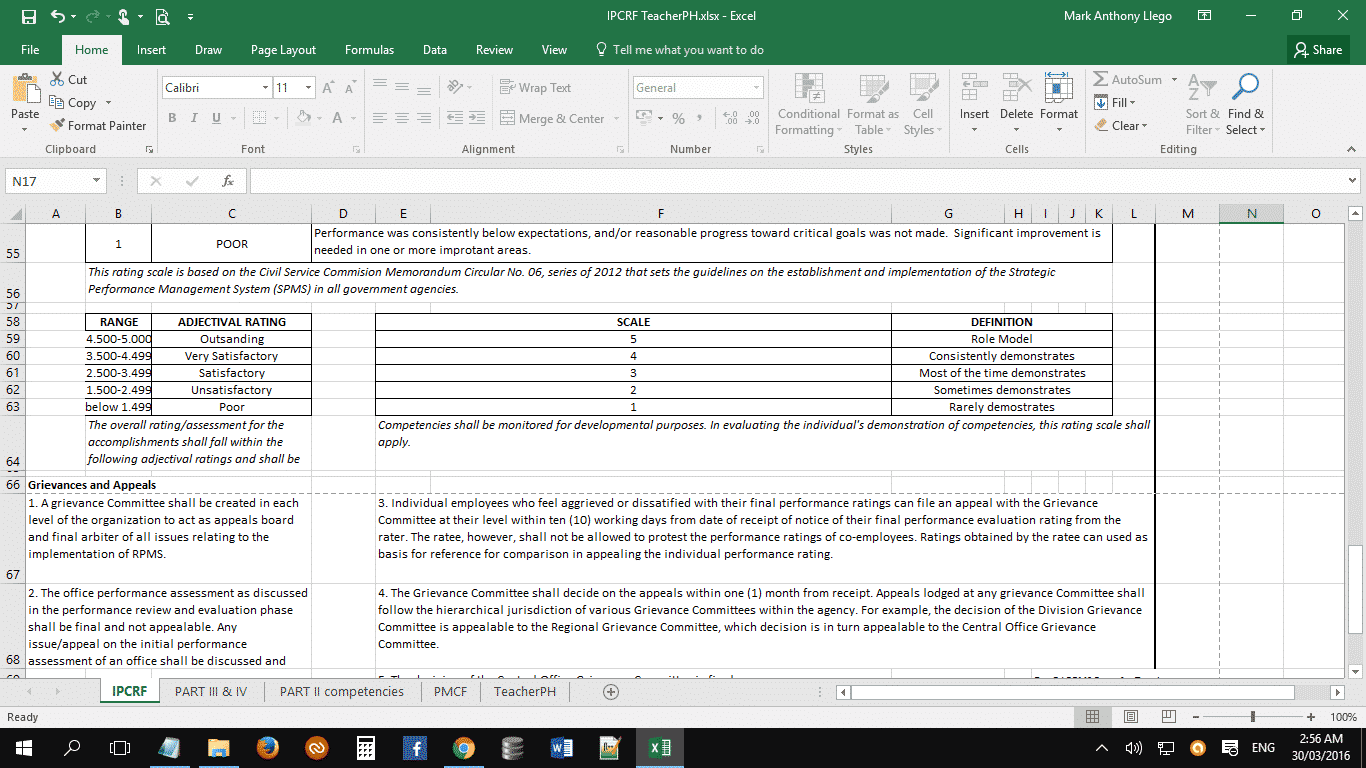1366x768 pixels.
Task: Toggle Bold formatting
Action: click(173, 118)
